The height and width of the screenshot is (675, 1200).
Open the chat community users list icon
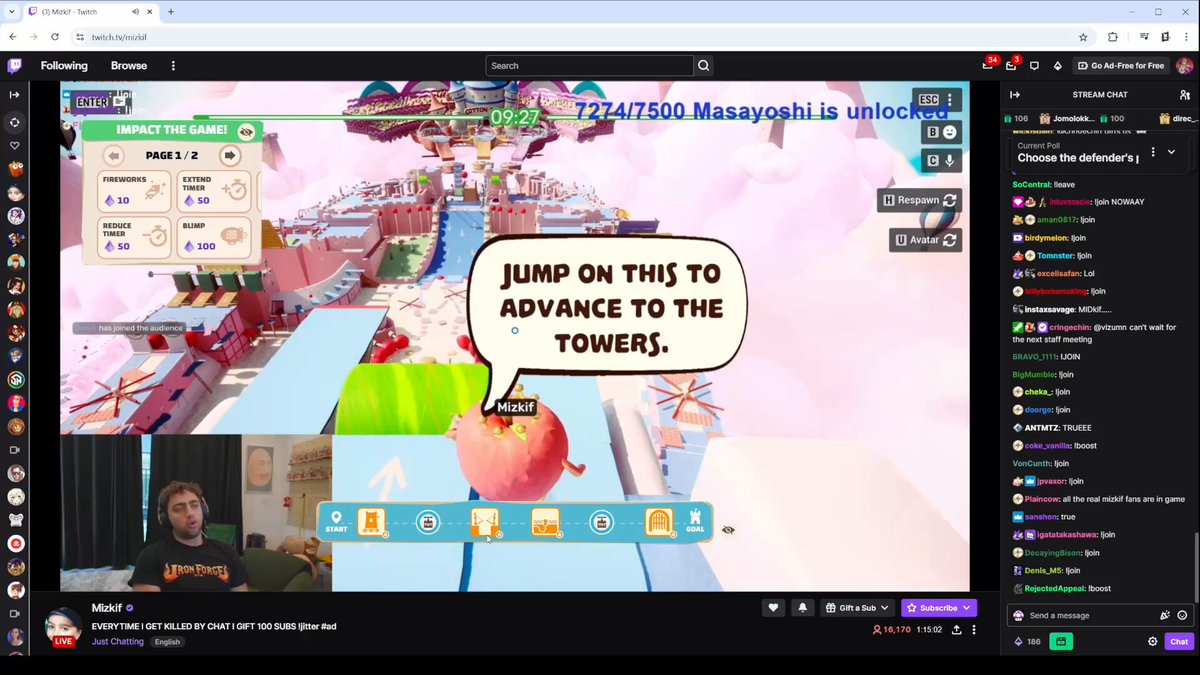click(1185, 95)
